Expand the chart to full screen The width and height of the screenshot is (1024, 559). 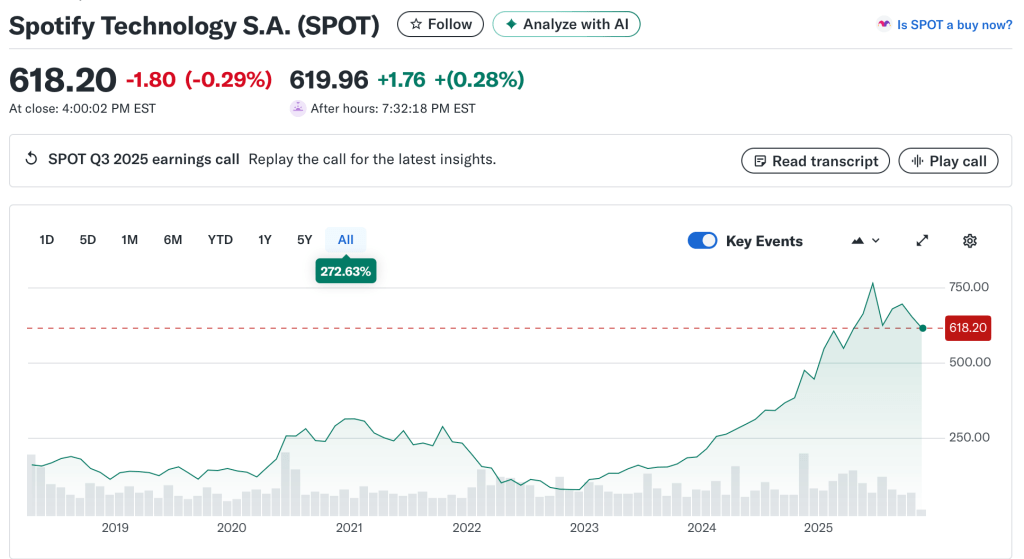tap(922, 241)
